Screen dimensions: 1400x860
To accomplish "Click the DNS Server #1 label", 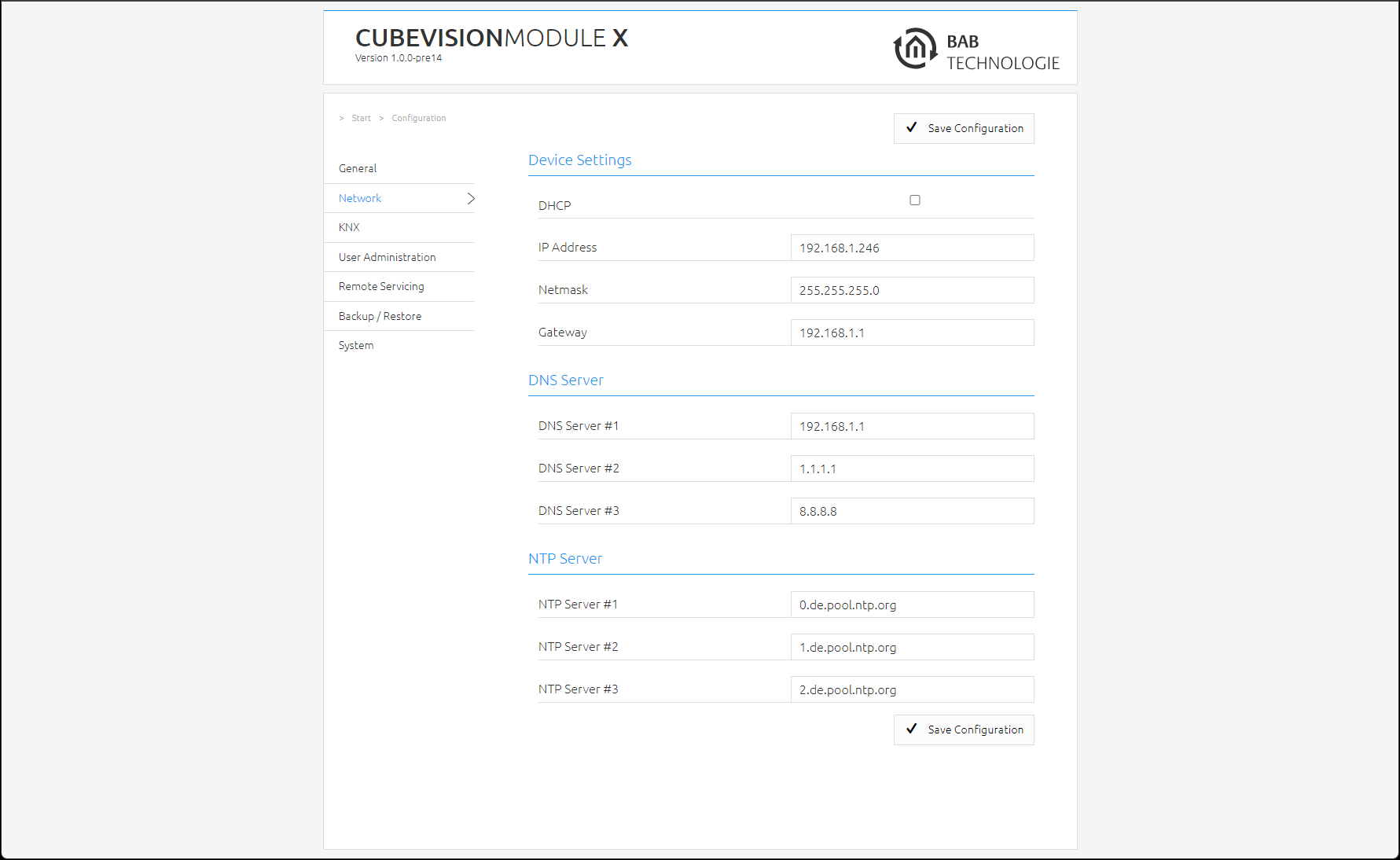I will (579, 426).
